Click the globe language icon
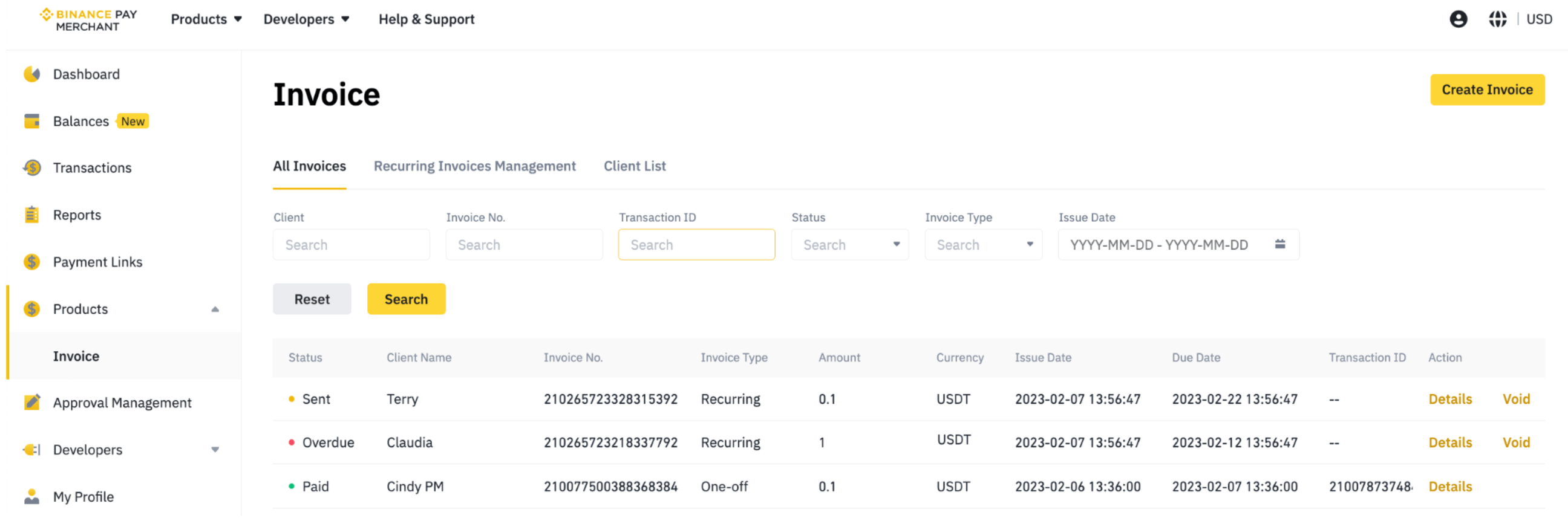This screenshot has width=1568, height=521. click(1497, 19)
